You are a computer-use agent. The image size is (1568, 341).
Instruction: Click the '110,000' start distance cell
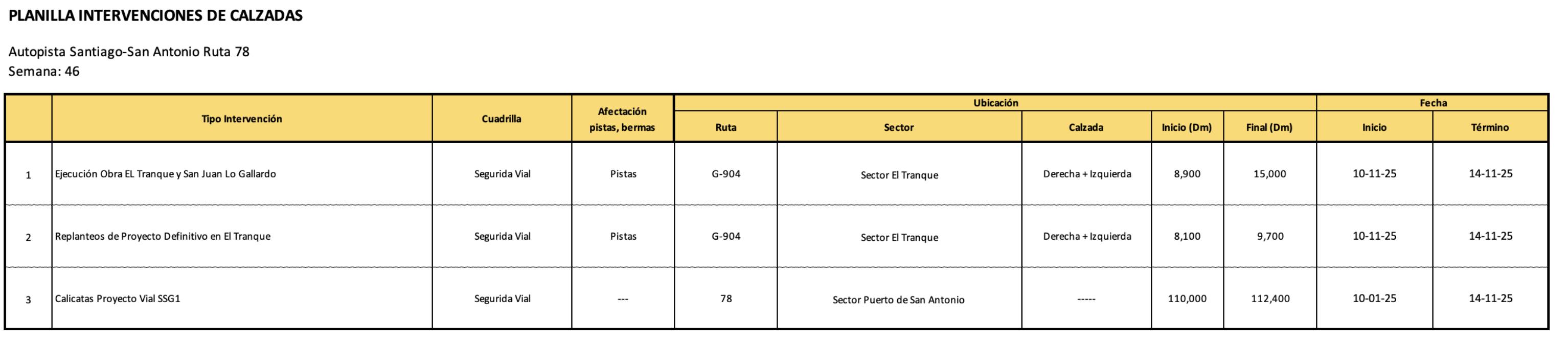pyautogui.click(x=1187, y=299)
